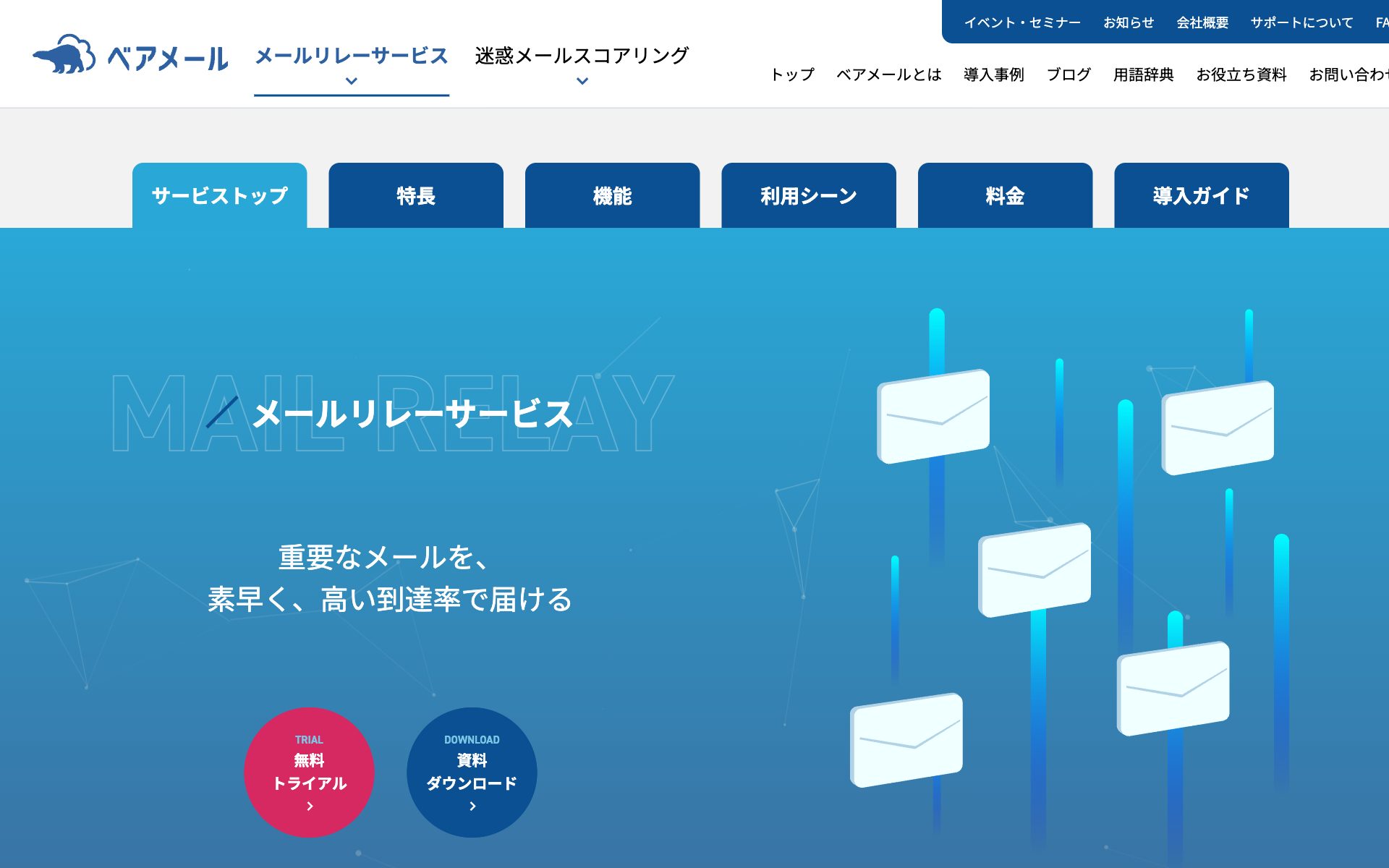Viewport: 1389px width, 868px height.
Task: Open ブログ link
Action: pos(1069,75)
